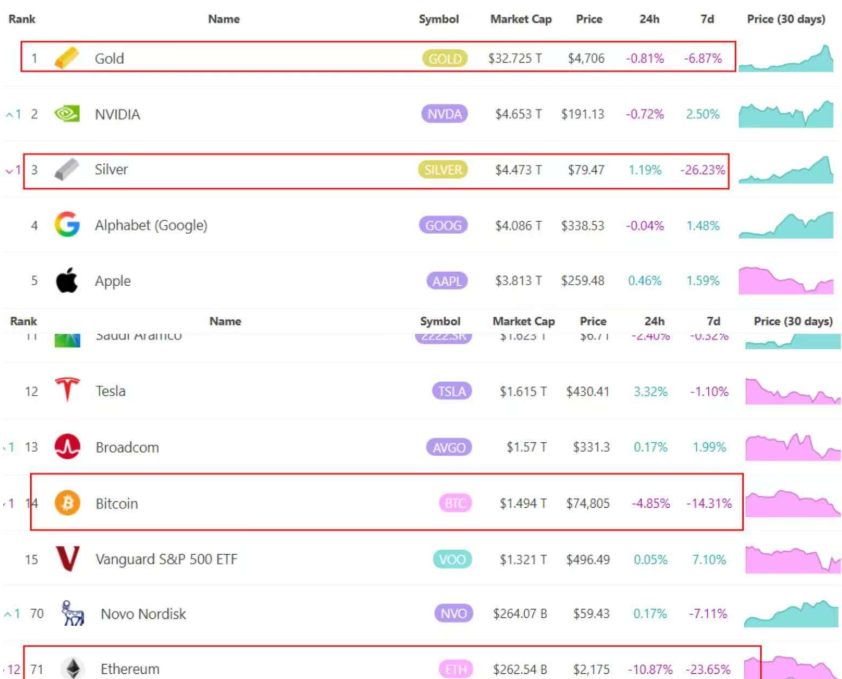Click the SILVER symbol badge
The height and width of the screenshot is (679, 842).
point(443,170)
